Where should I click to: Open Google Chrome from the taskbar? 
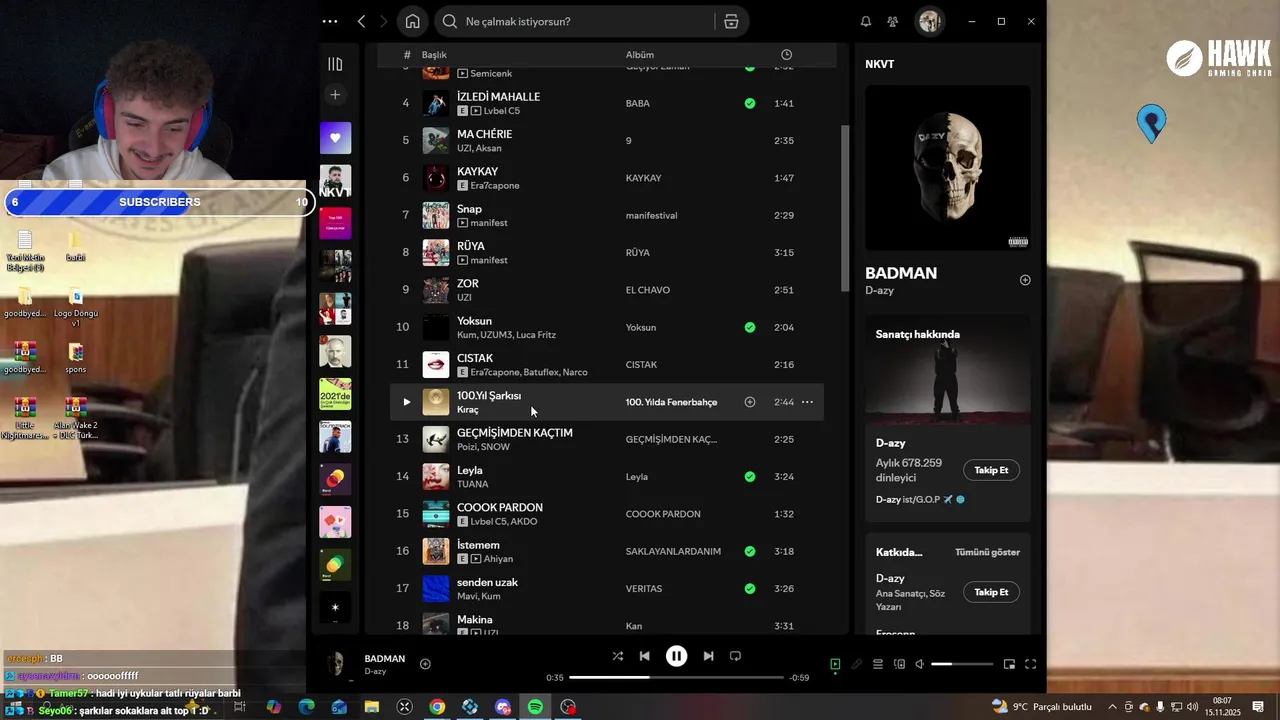pyautogui.click(x=437, y=707)
